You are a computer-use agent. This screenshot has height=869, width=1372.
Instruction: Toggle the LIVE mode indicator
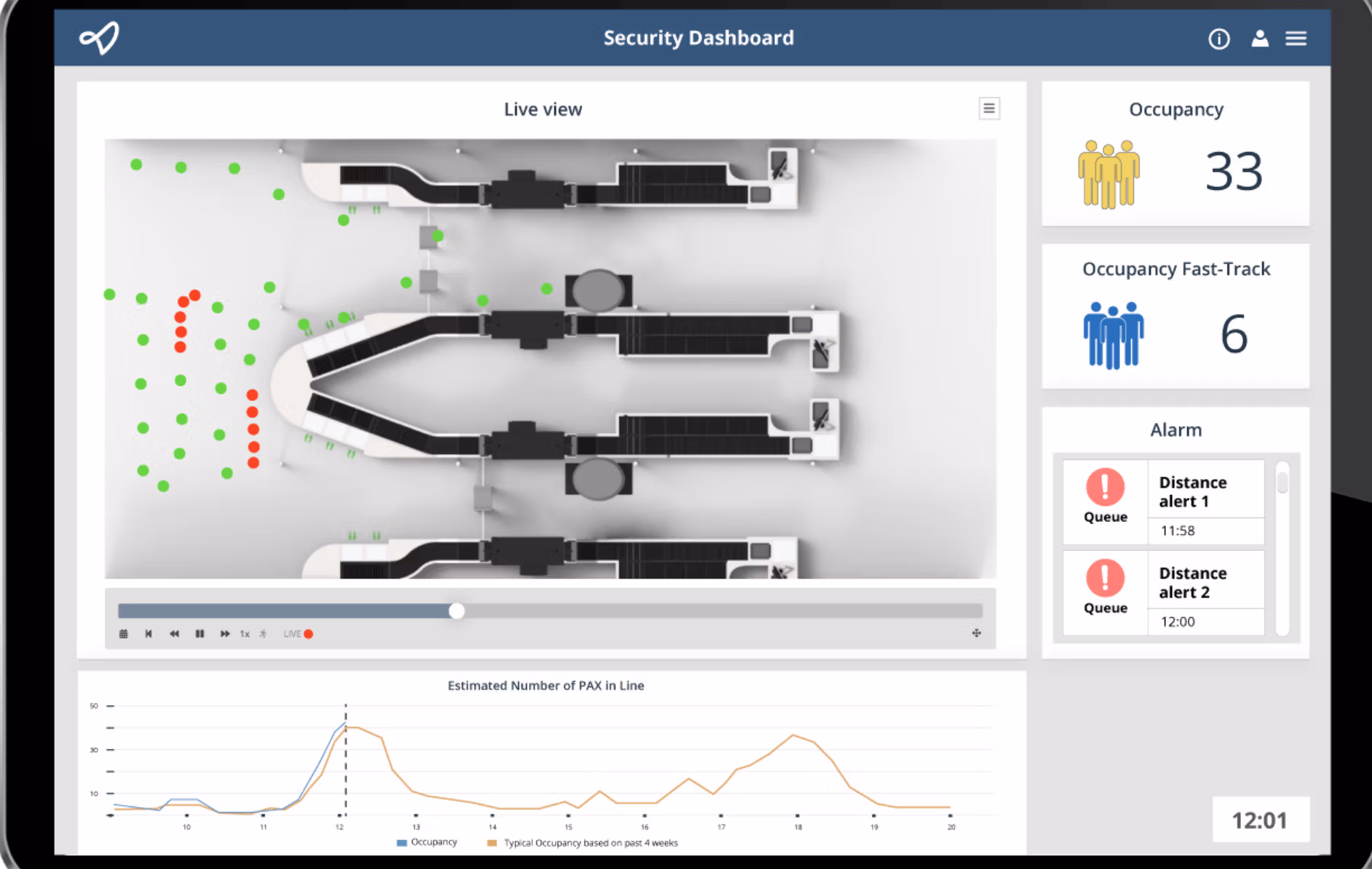(x=298, y=634)
